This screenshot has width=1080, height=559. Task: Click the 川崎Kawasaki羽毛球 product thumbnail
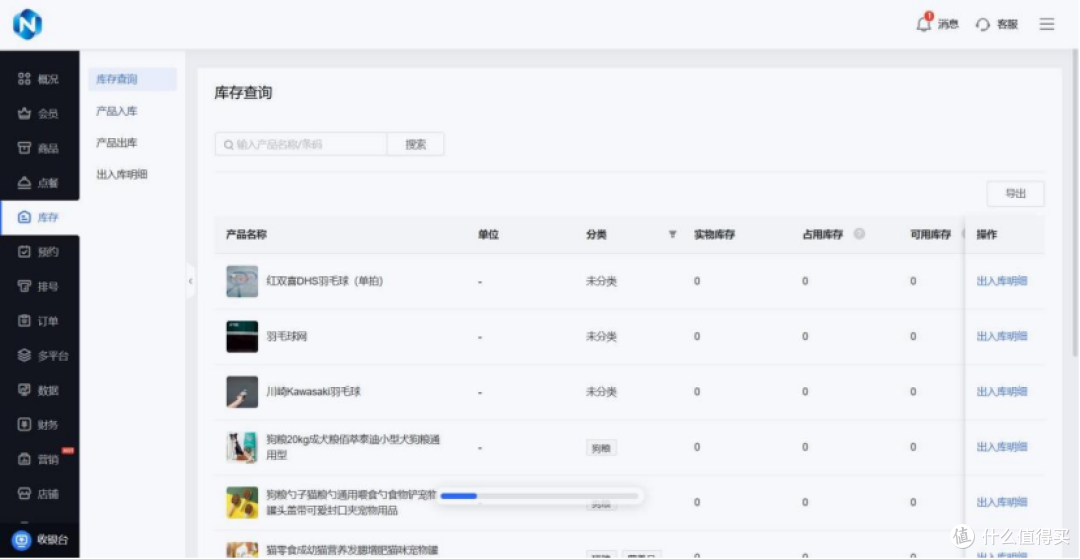(242, 392)
